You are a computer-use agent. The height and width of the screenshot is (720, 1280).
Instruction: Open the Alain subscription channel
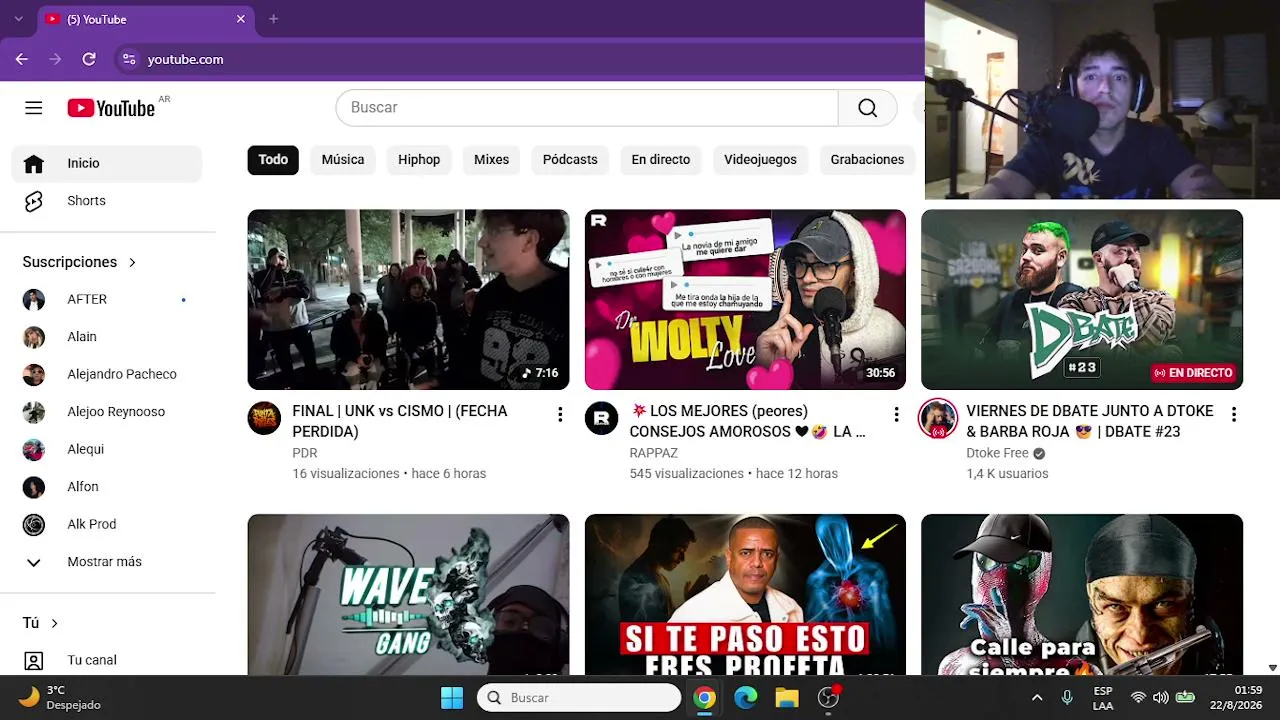(x=108, y=337)
